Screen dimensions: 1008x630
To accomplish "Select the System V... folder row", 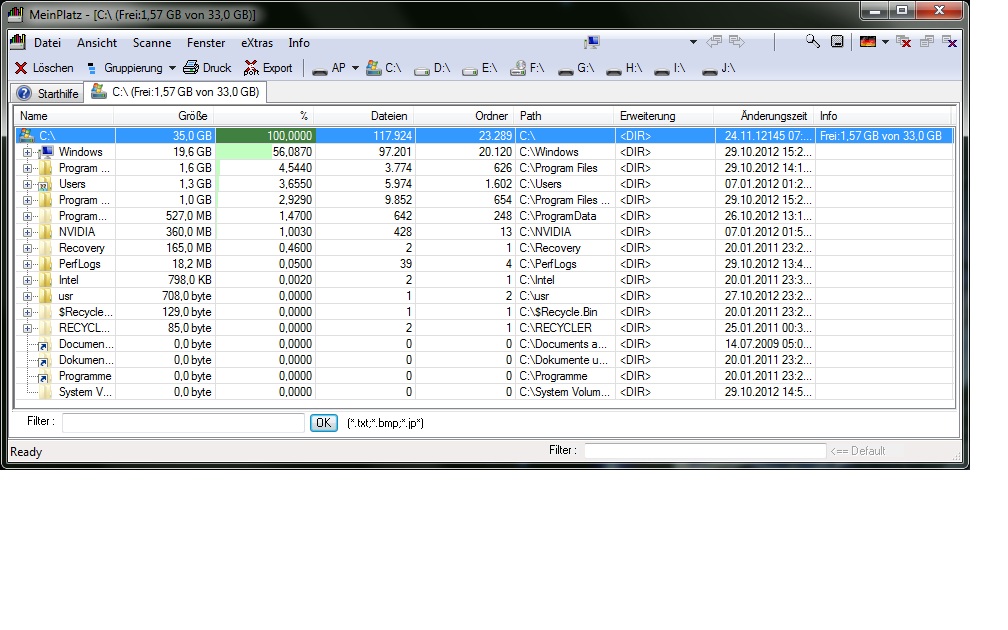I will click(x=484, y=392).
